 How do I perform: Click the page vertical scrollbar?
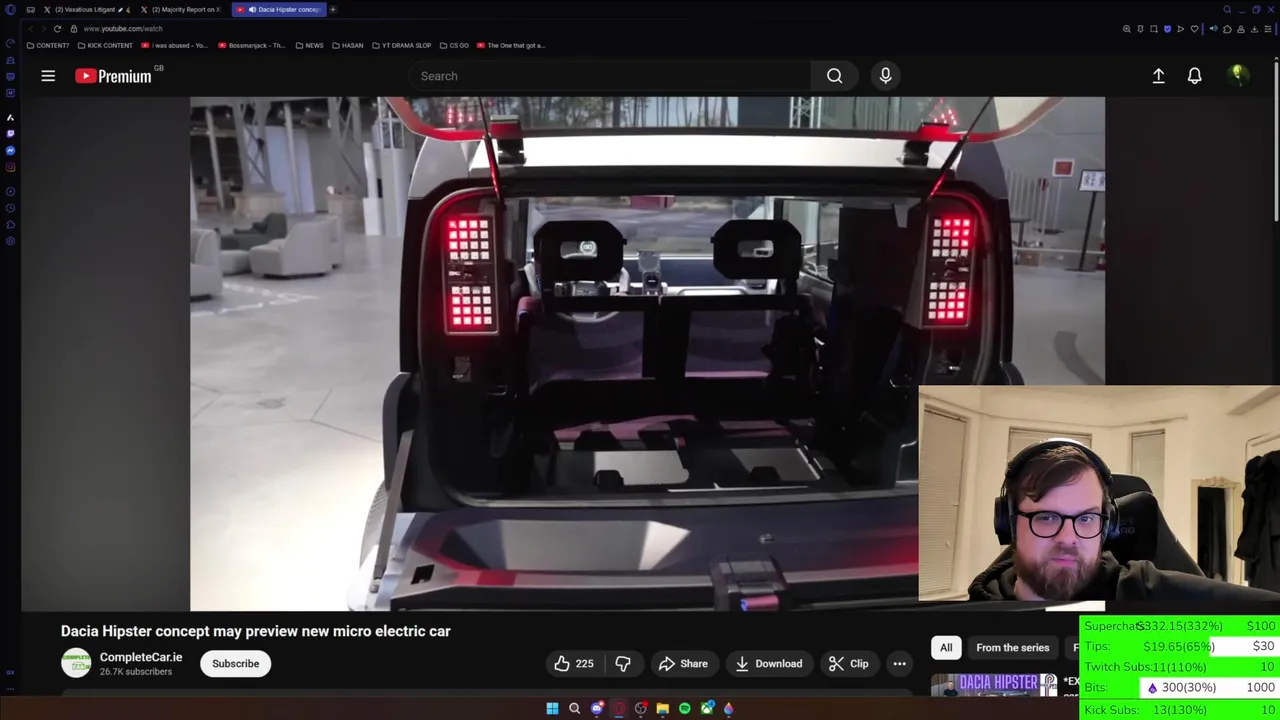(1276, 140)
